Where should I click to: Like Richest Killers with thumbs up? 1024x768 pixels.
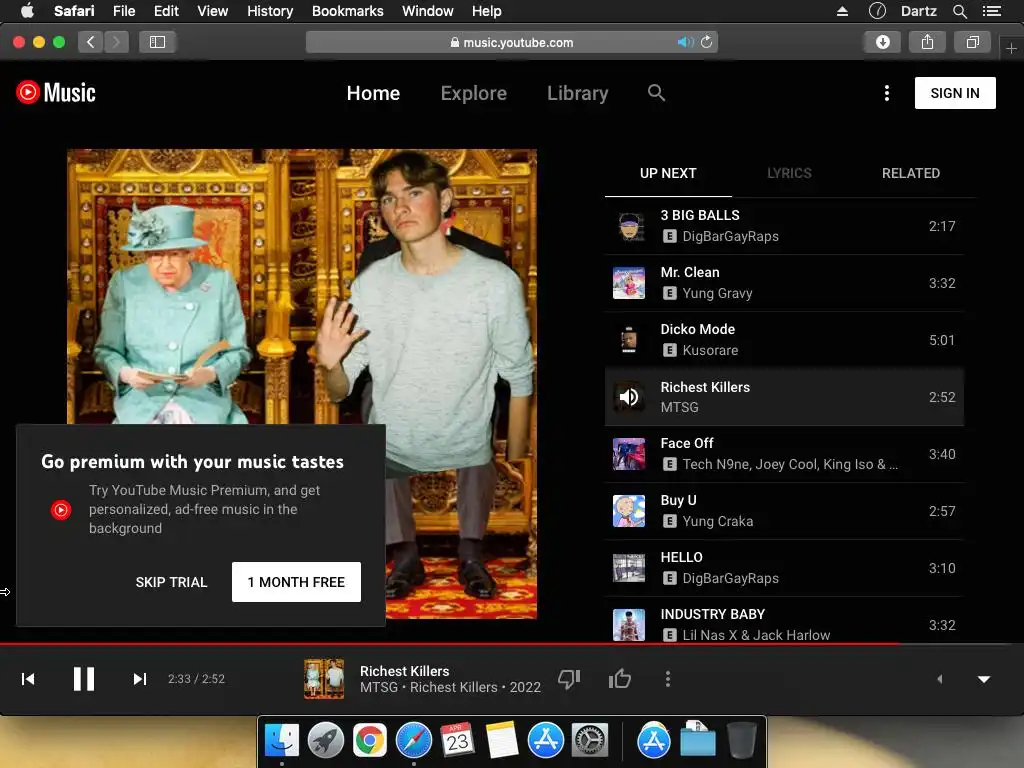pos(620,679)
